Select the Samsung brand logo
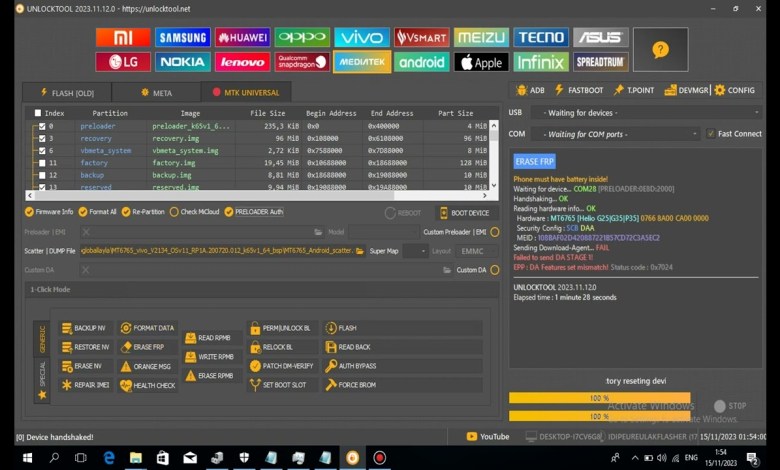 183,37
